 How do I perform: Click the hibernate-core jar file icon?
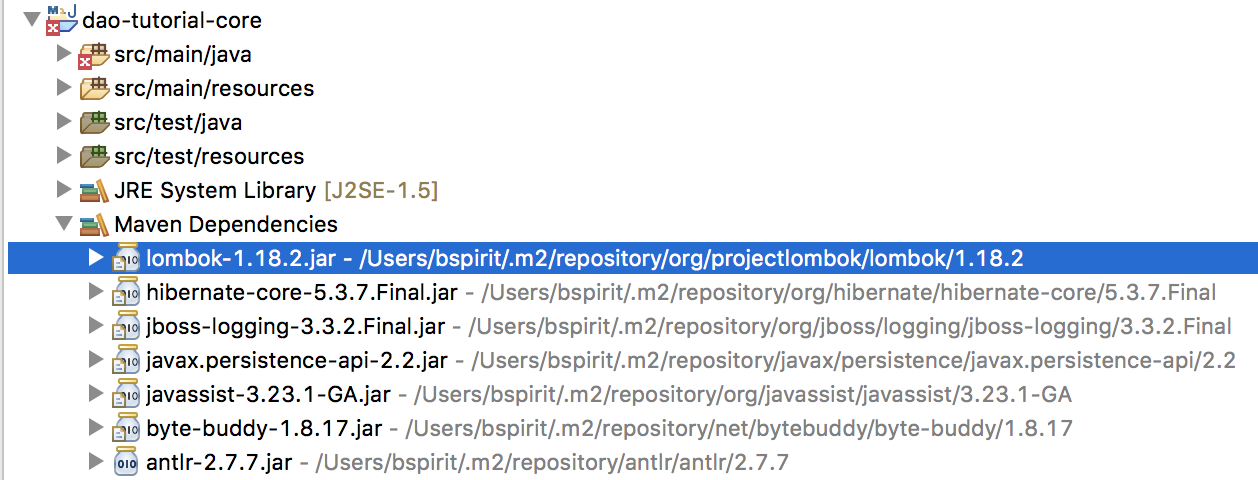(x=125, y=293)
